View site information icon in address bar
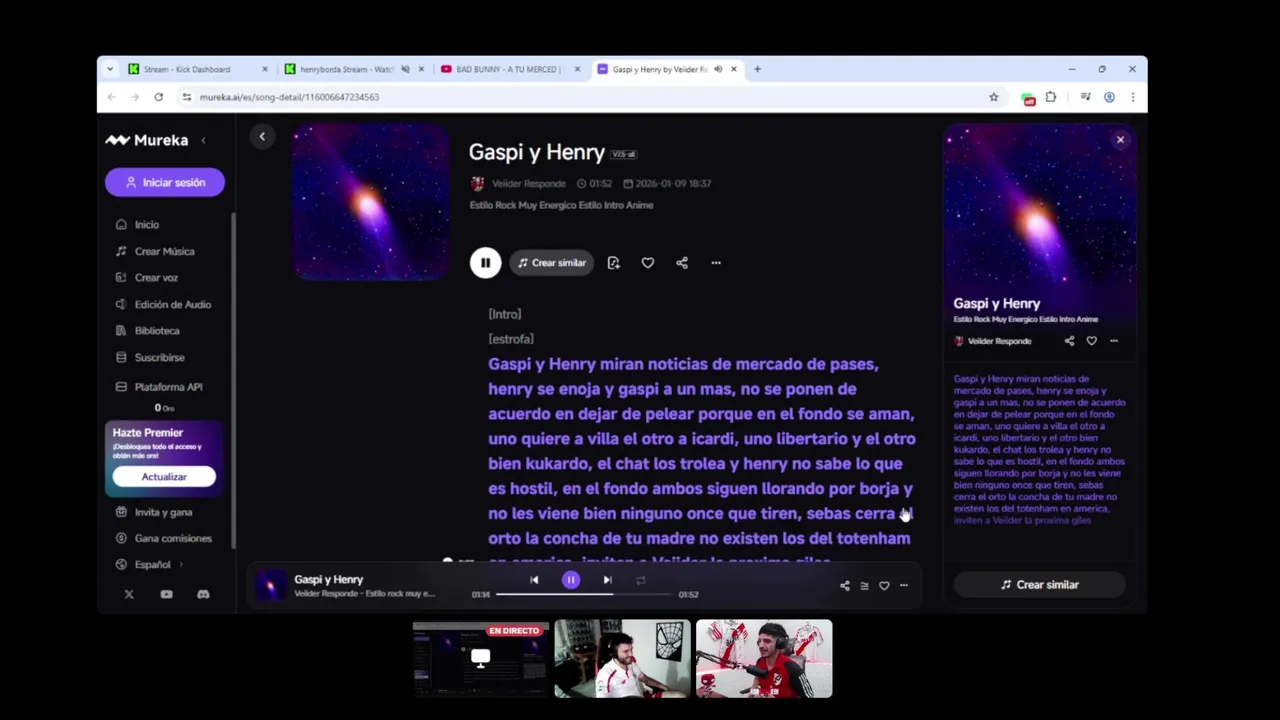 tap(186, 97)
